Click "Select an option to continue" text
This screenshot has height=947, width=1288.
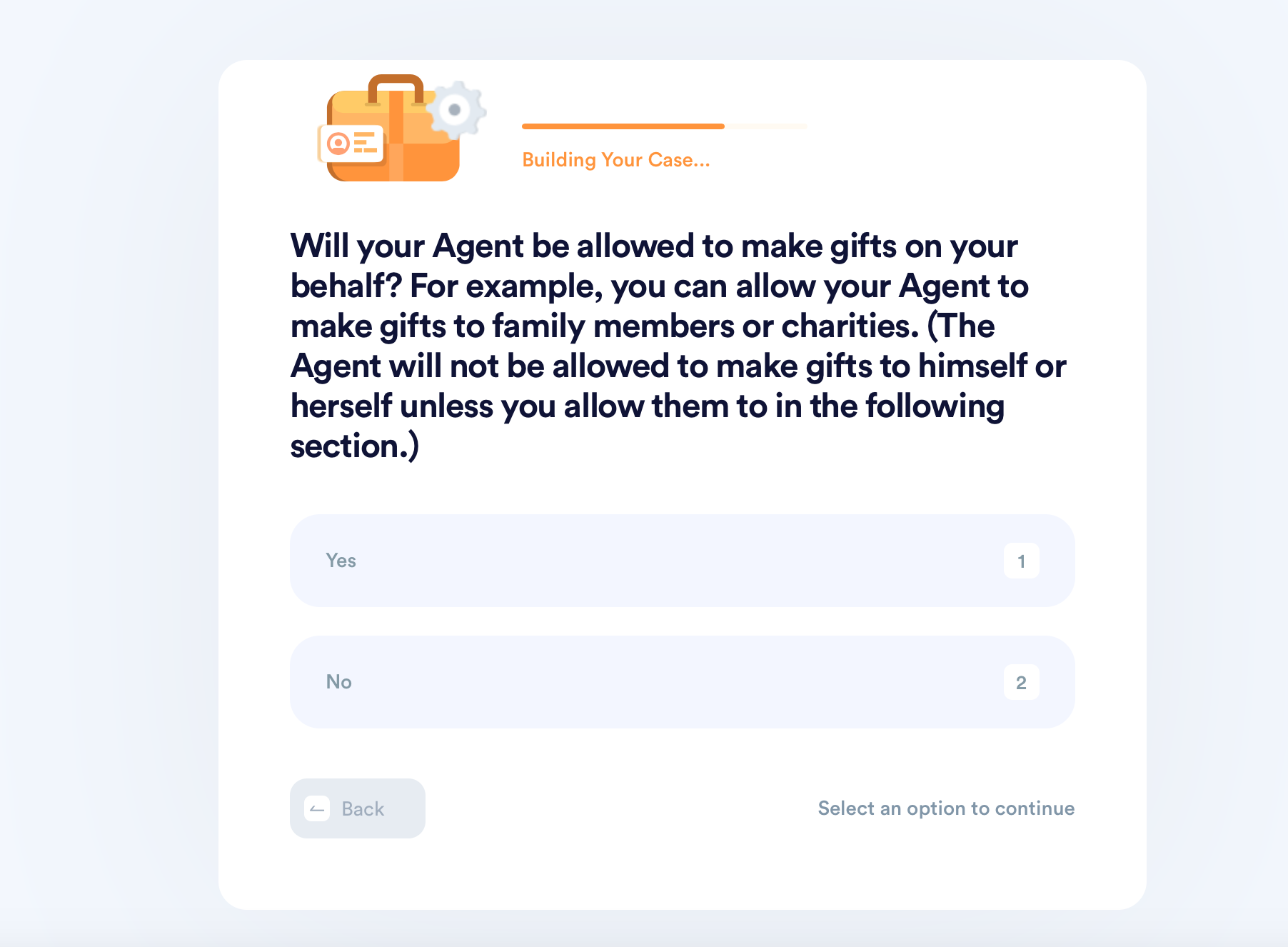[x=946, y=808]
